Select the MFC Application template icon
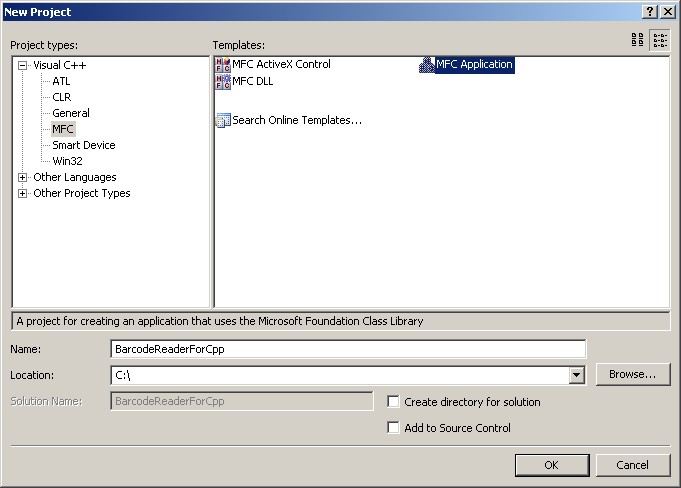Screen dimensions: 681x488 [x=427, y=65]
